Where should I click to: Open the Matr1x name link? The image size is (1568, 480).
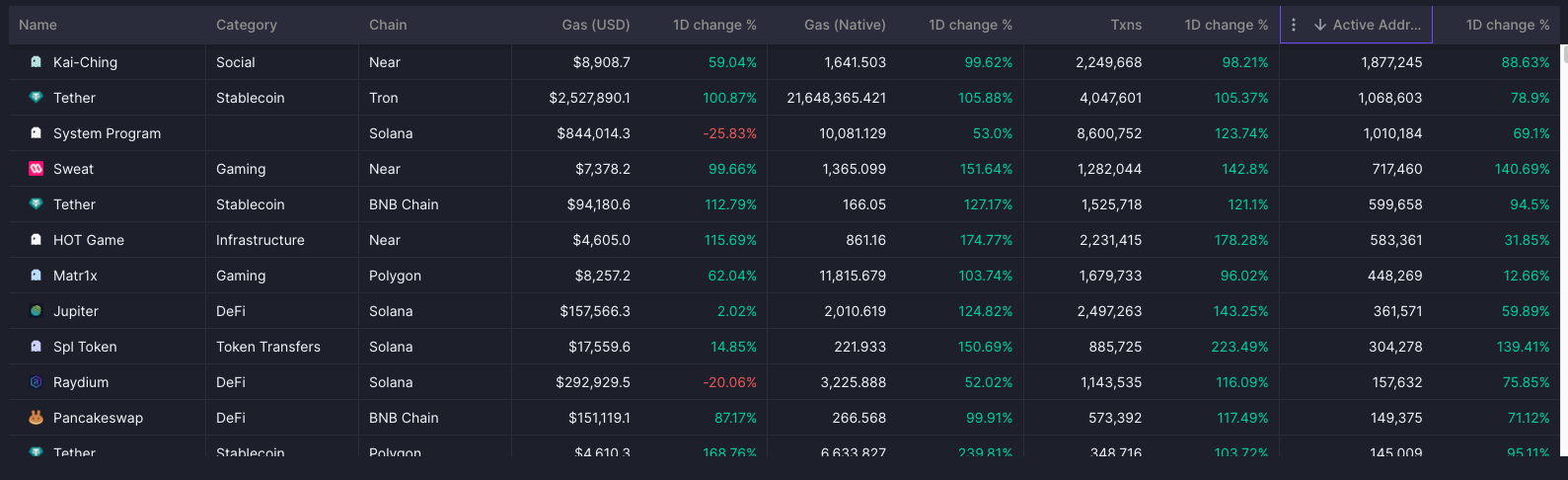point(75,276)
